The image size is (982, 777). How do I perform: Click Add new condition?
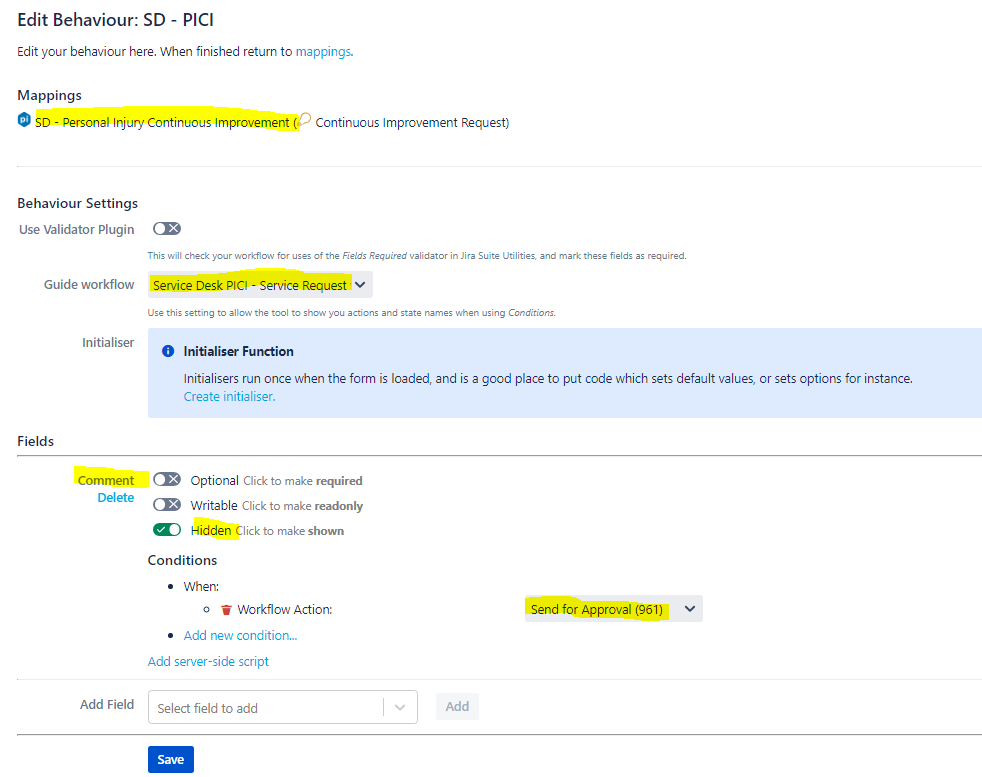tap(240, 635)
